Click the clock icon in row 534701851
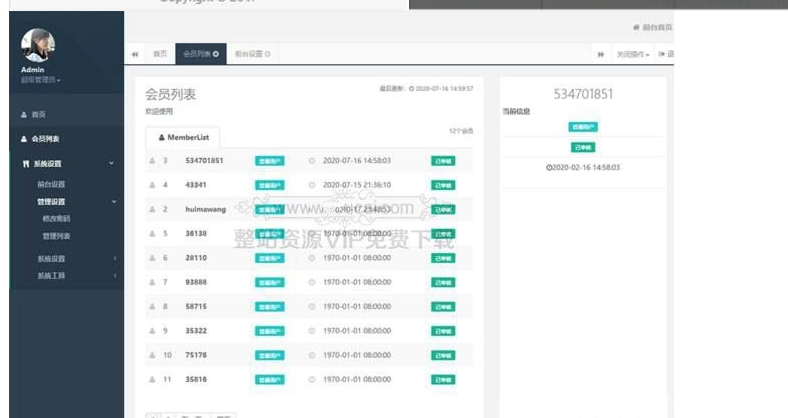Viewport: 788px width, 418px height. (312, 161)
